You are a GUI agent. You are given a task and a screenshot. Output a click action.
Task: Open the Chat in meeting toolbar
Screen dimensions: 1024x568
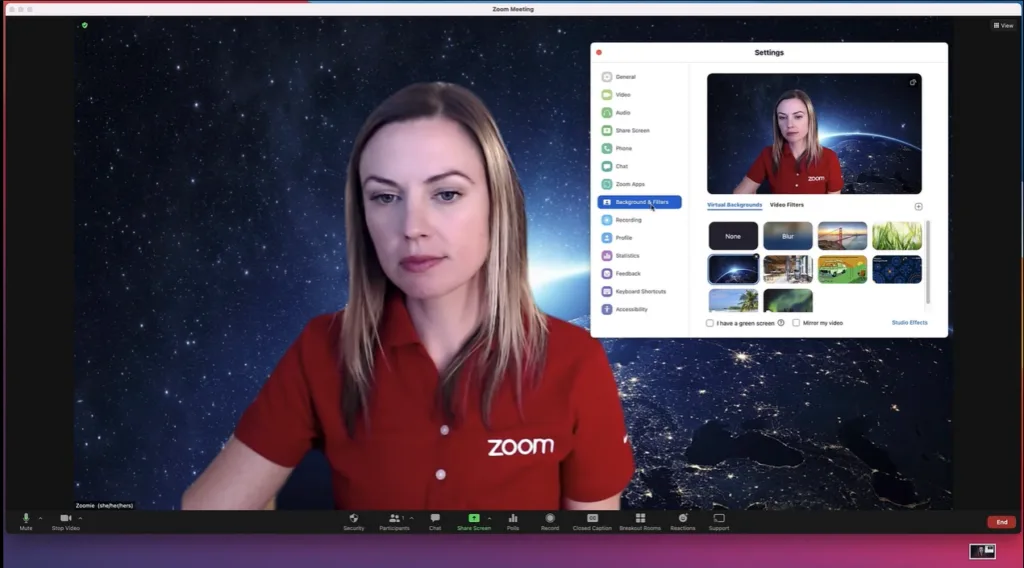pyautogui.click(x=435, y=522)
